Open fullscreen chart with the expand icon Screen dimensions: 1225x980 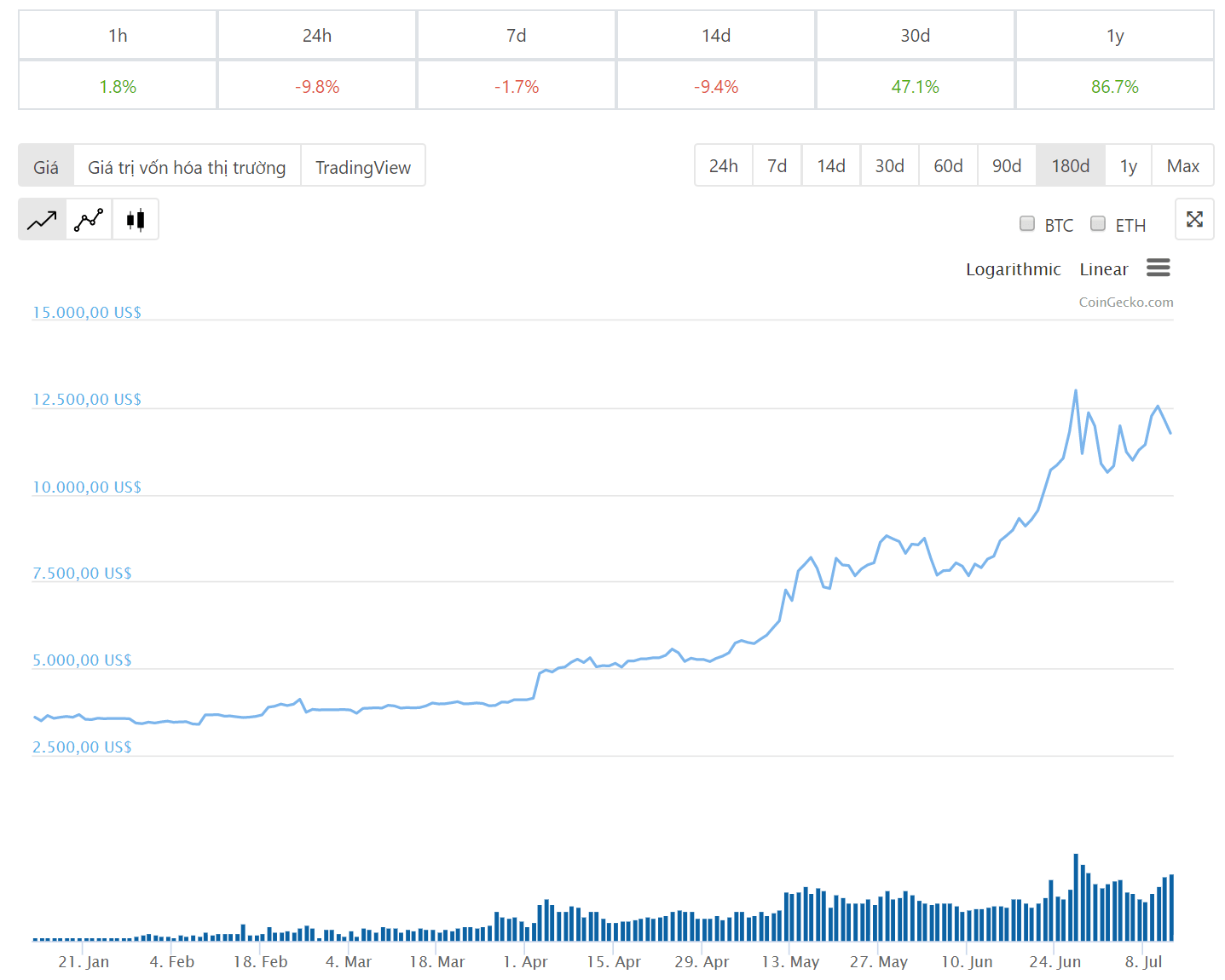pyautogui.click(x=1194, y=219)
